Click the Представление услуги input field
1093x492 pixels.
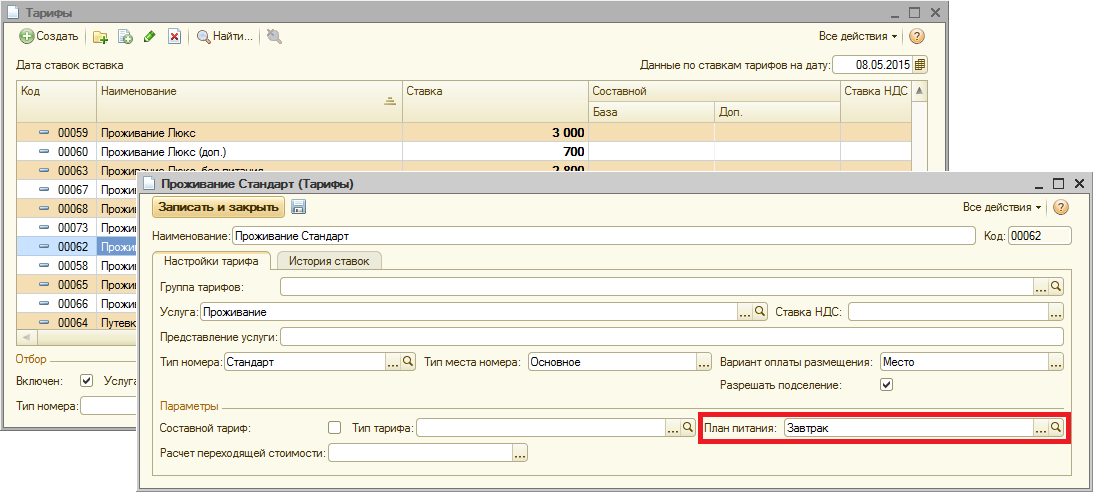(671, 337)
